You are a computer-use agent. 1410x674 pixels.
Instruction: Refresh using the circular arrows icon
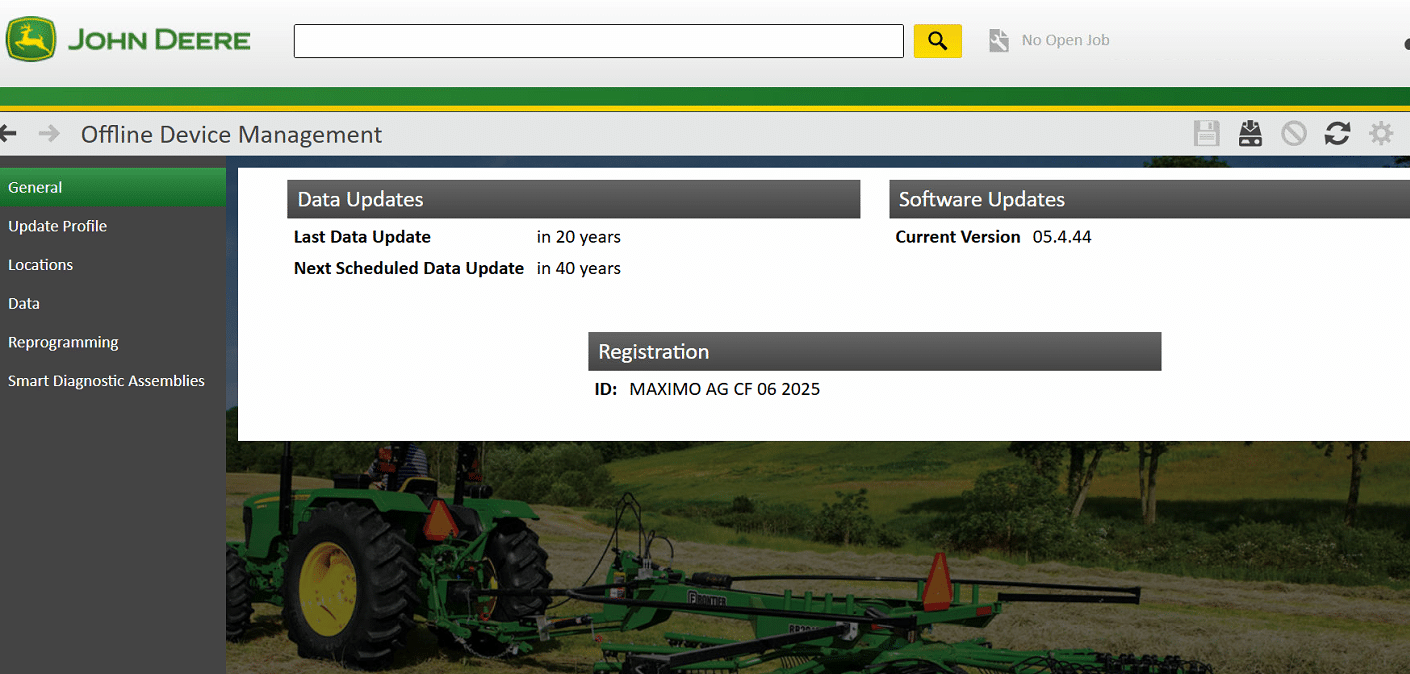tap(1337, 133)
